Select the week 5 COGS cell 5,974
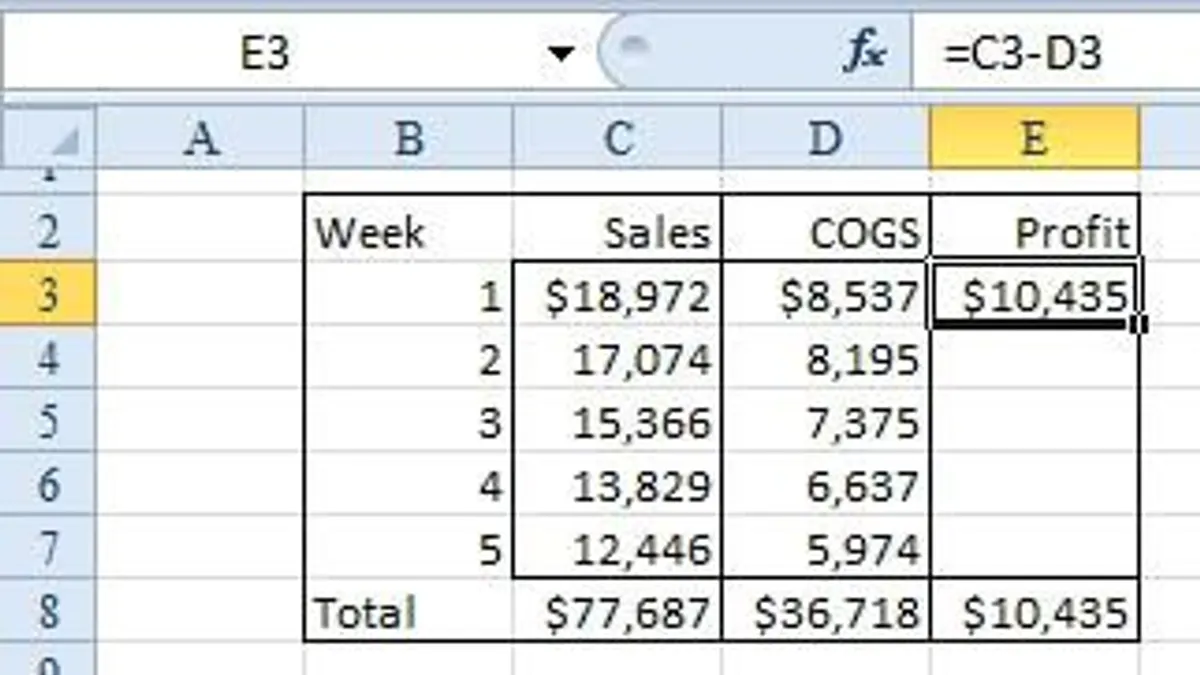The height and width of the screenshot is (675, 1200). pyautogui.click(x=825, y=549)
